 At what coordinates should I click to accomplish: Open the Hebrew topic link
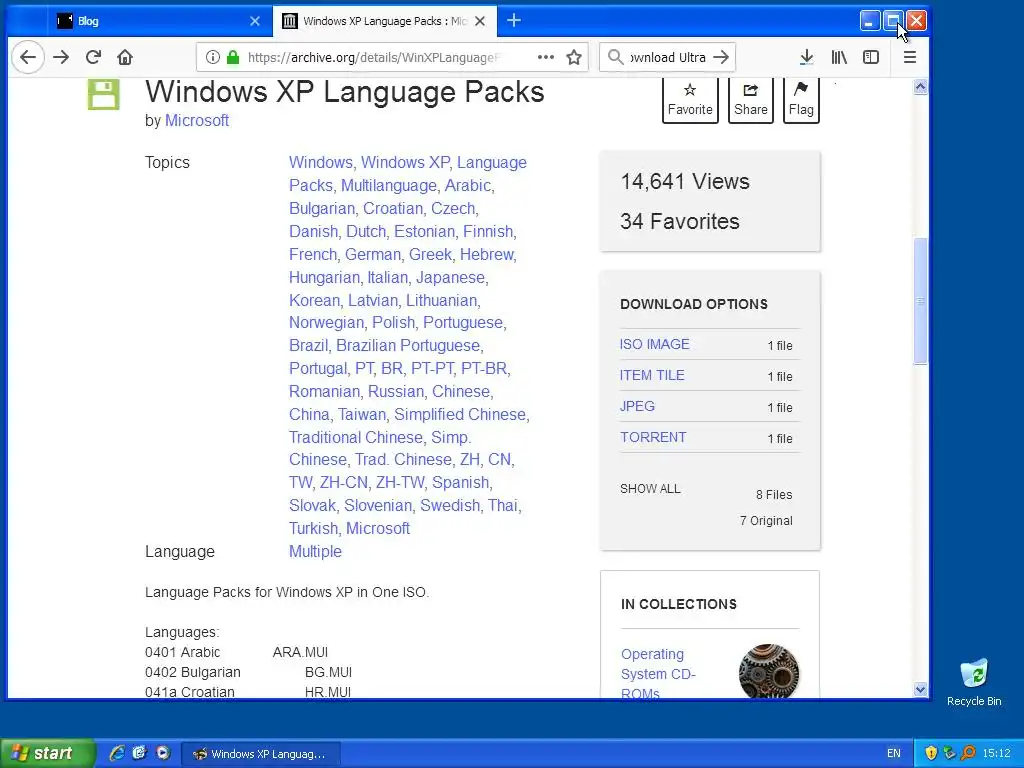[487, 255]
